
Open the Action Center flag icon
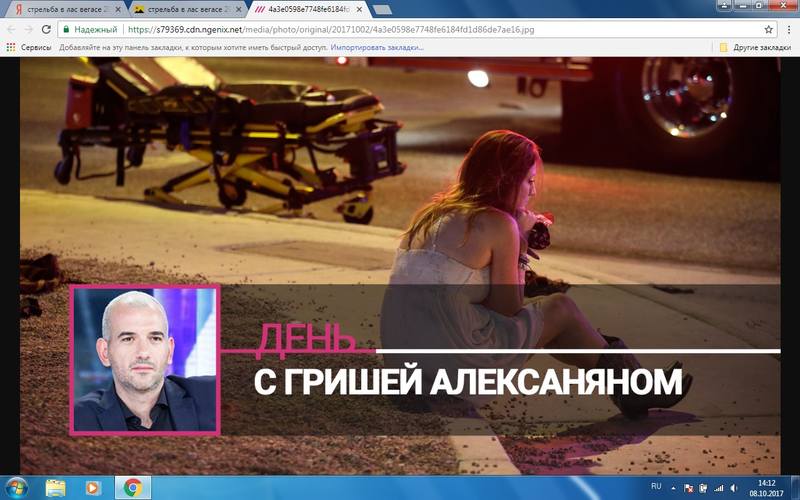(687, 488)
